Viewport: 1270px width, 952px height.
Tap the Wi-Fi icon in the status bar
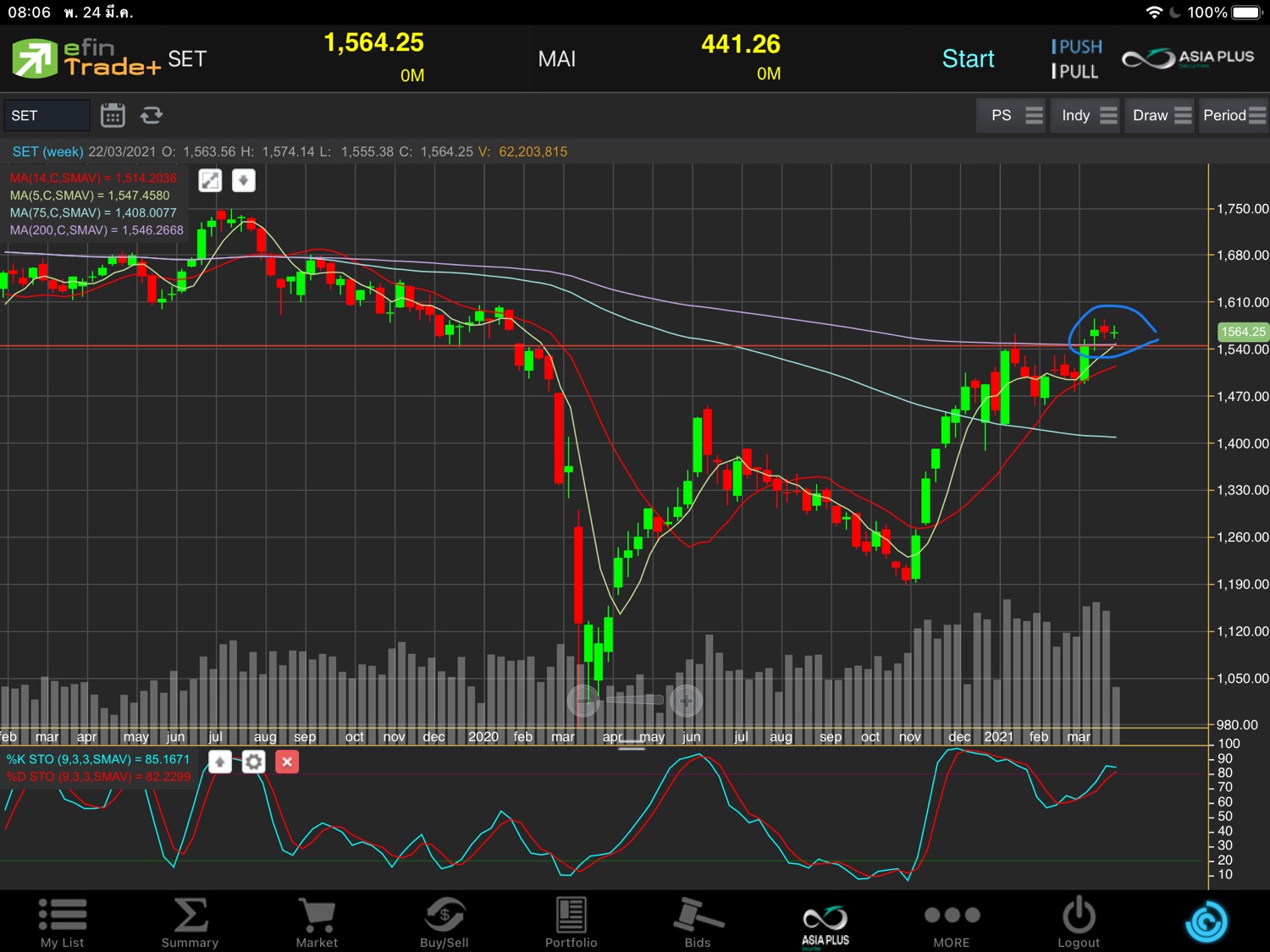coord(1154,13)
